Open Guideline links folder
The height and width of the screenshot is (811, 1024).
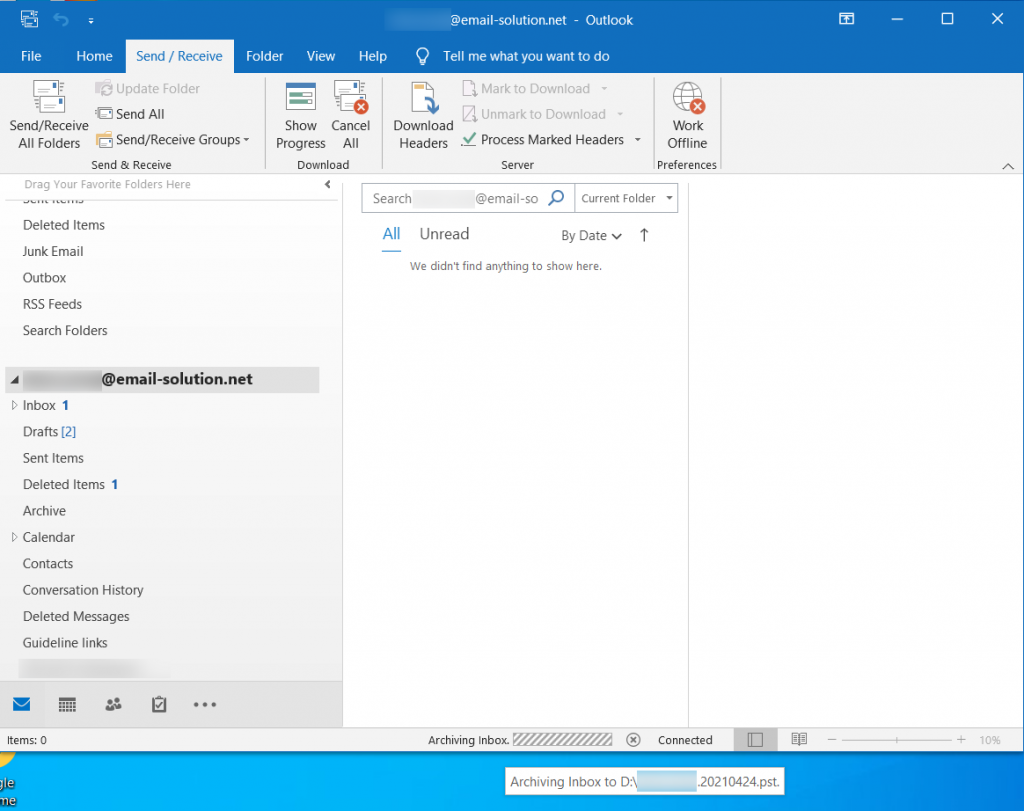(65, 643)
